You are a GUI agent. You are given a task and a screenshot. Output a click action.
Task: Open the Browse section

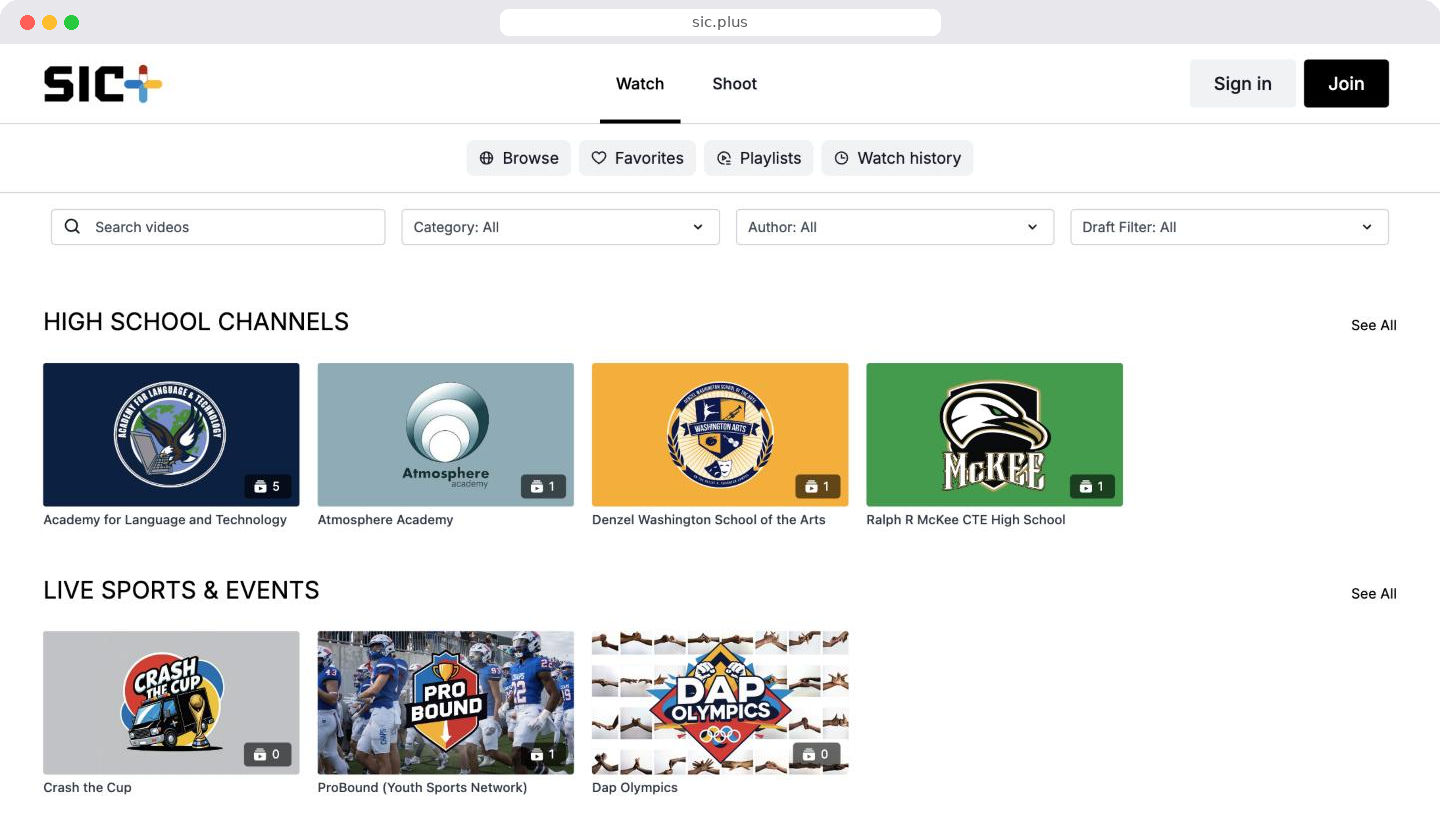519,158
